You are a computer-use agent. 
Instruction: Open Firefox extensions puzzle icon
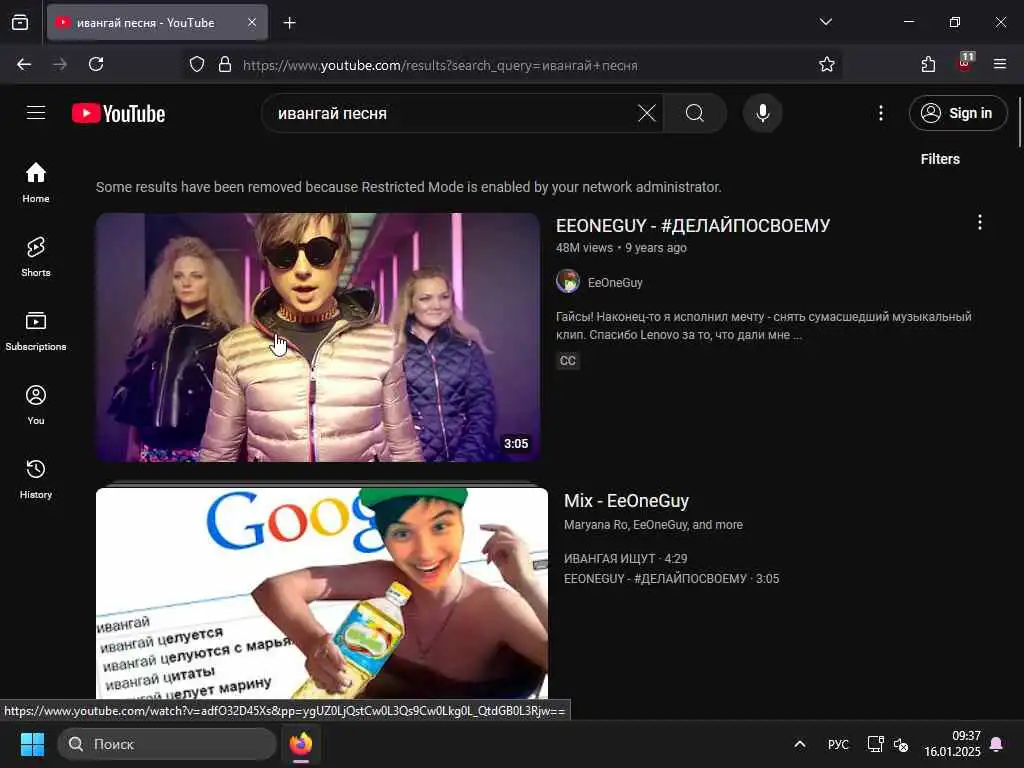click(928, 64)
